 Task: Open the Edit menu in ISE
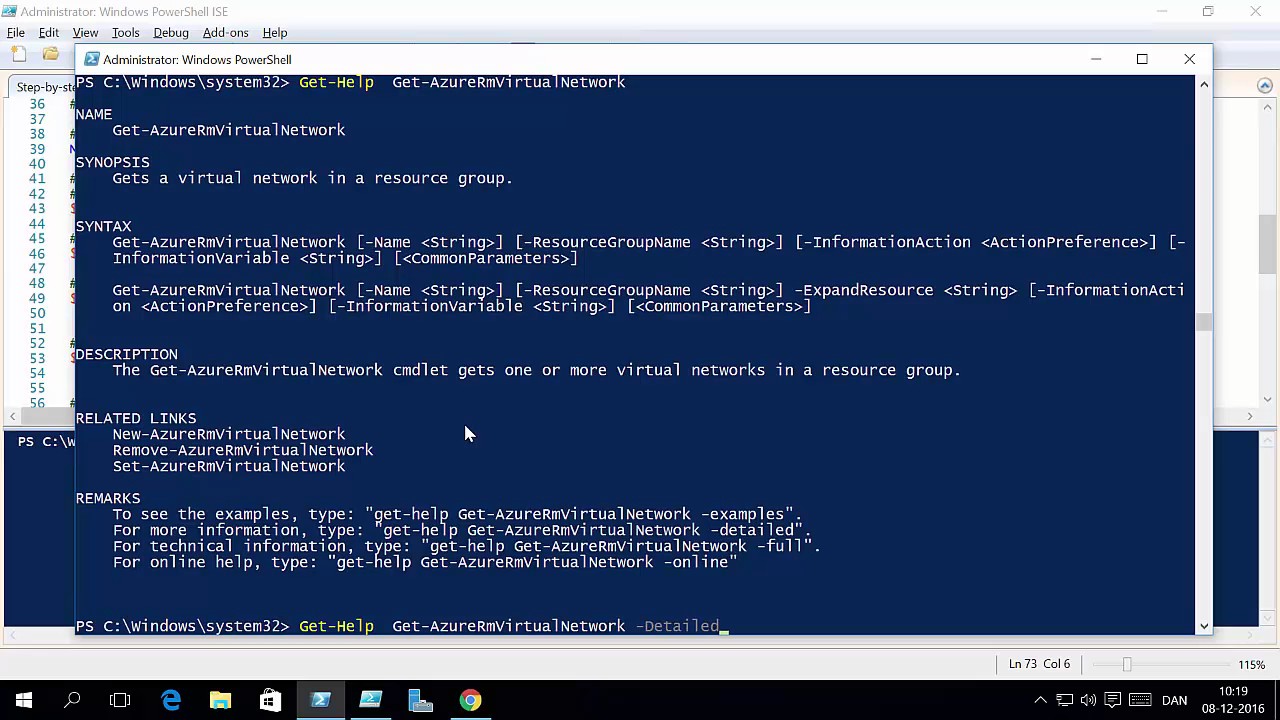(x=49, y=33)
